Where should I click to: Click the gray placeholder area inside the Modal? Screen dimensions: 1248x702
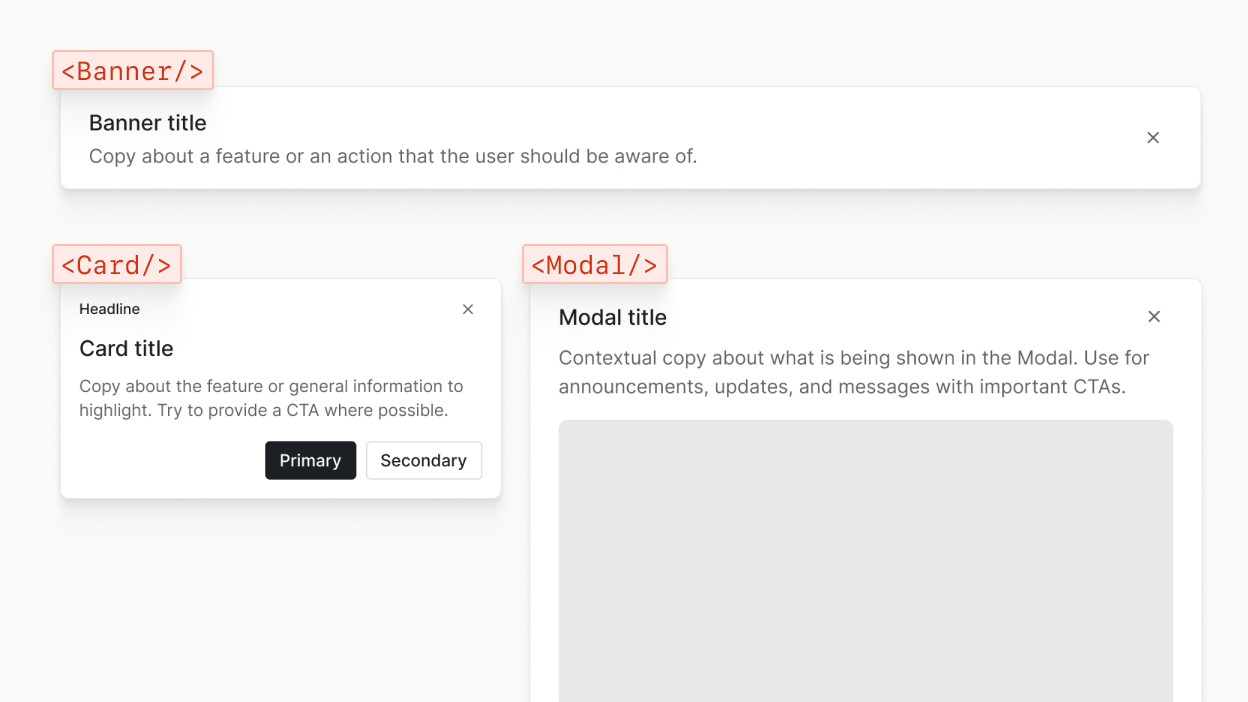coord(866,560)
